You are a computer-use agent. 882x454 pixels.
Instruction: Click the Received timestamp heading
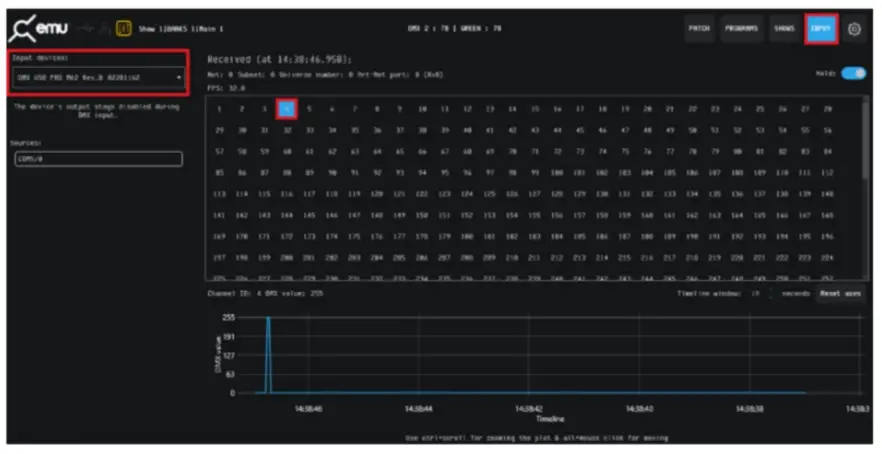pyautogui.click(x=279, y=60)
